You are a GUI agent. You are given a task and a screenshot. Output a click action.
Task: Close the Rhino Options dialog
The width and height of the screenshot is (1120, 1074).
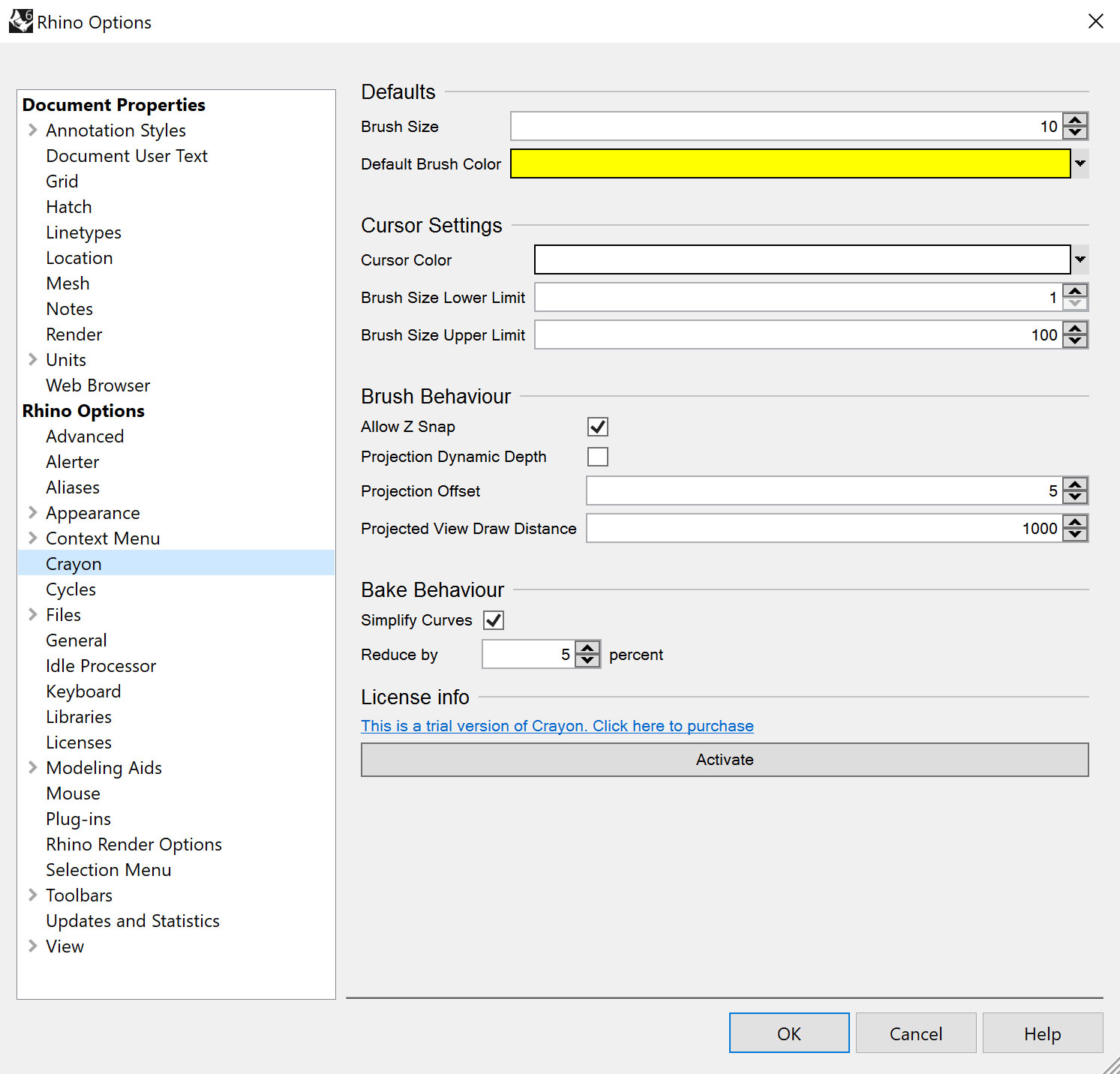[x=1095, y=21]
